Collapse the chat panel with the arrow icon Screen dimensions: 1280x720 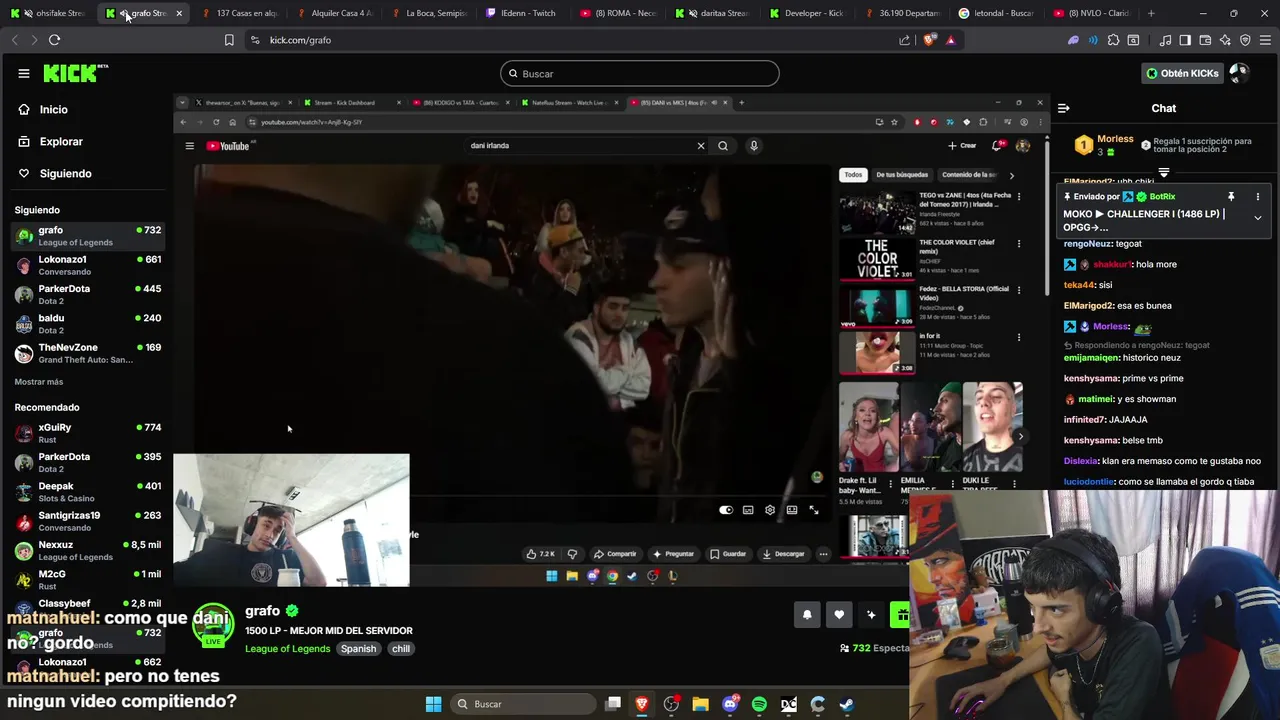pos(1064,108)
